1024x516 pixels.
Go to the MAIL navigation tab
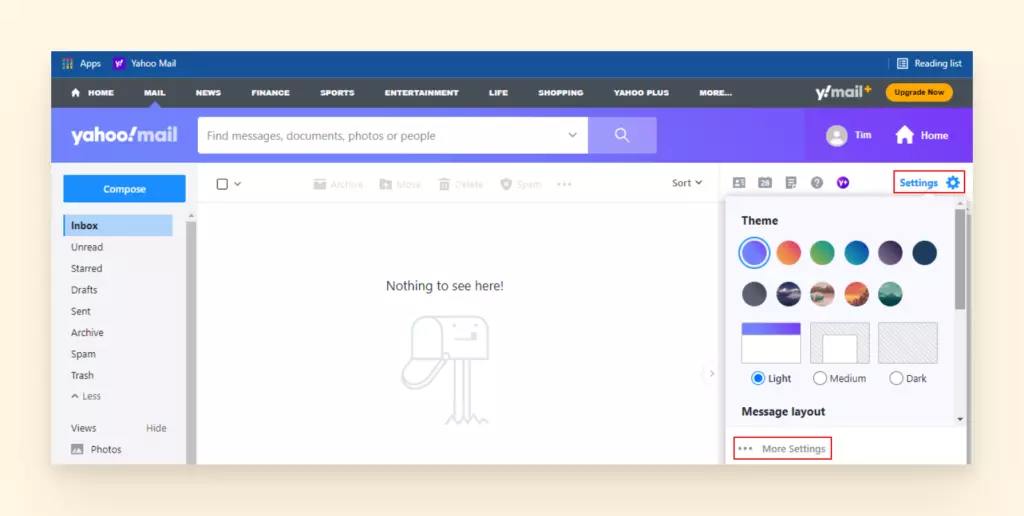pyautogui.click(x=155, y=93)
